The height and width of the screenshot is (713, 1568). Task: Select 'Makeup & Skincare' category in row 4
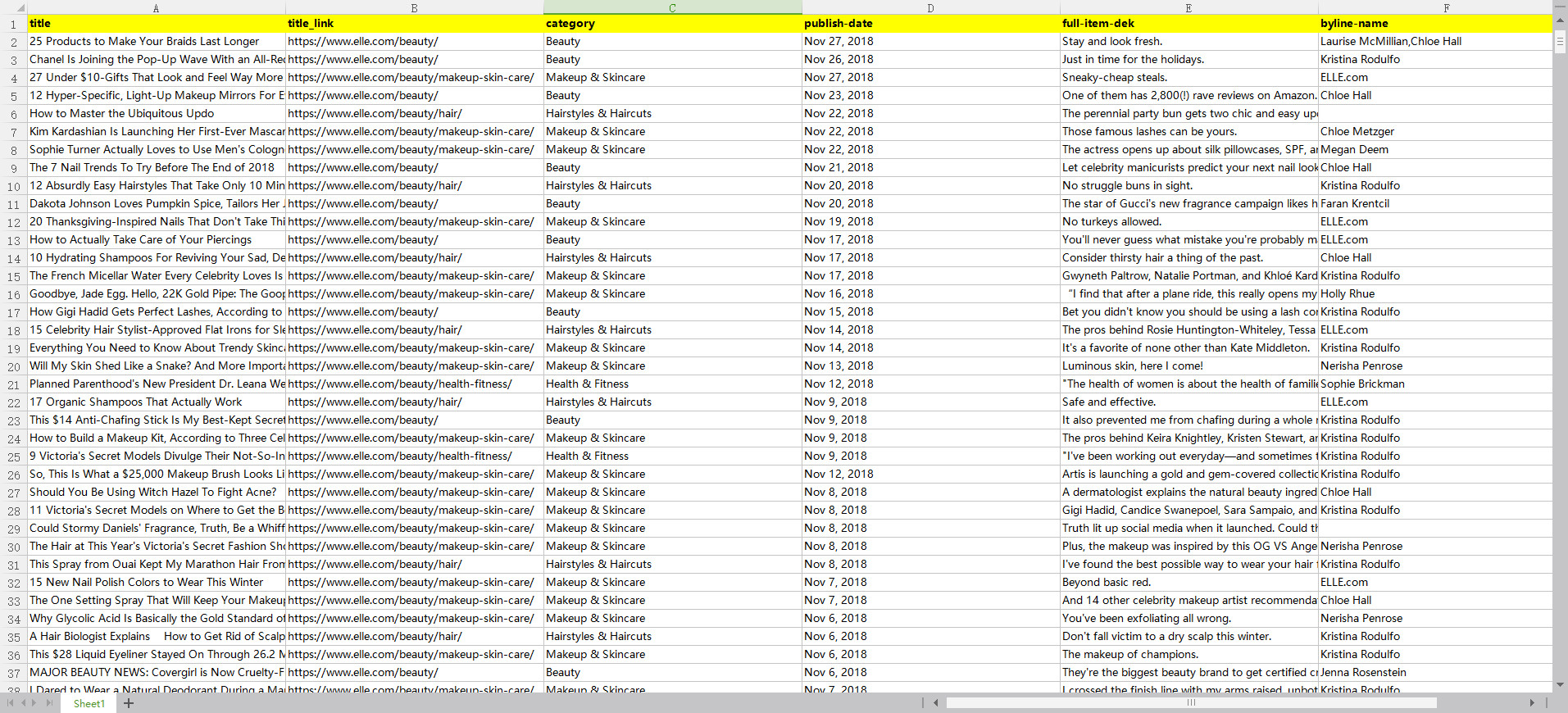(673, 78)
